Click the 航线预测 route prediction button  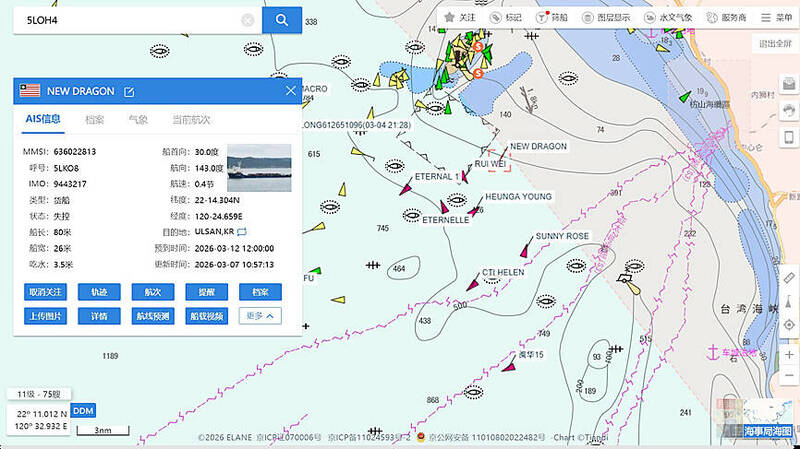(x=152, y=316)
